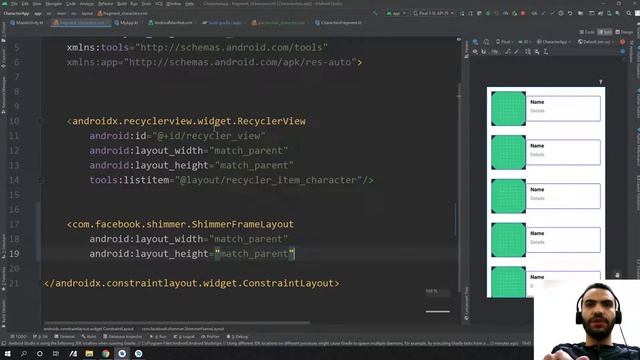The height and width of the screenshot is (360, 640).
Task: Open the app run configuration dropdown
Action: [x=396, y=13]
